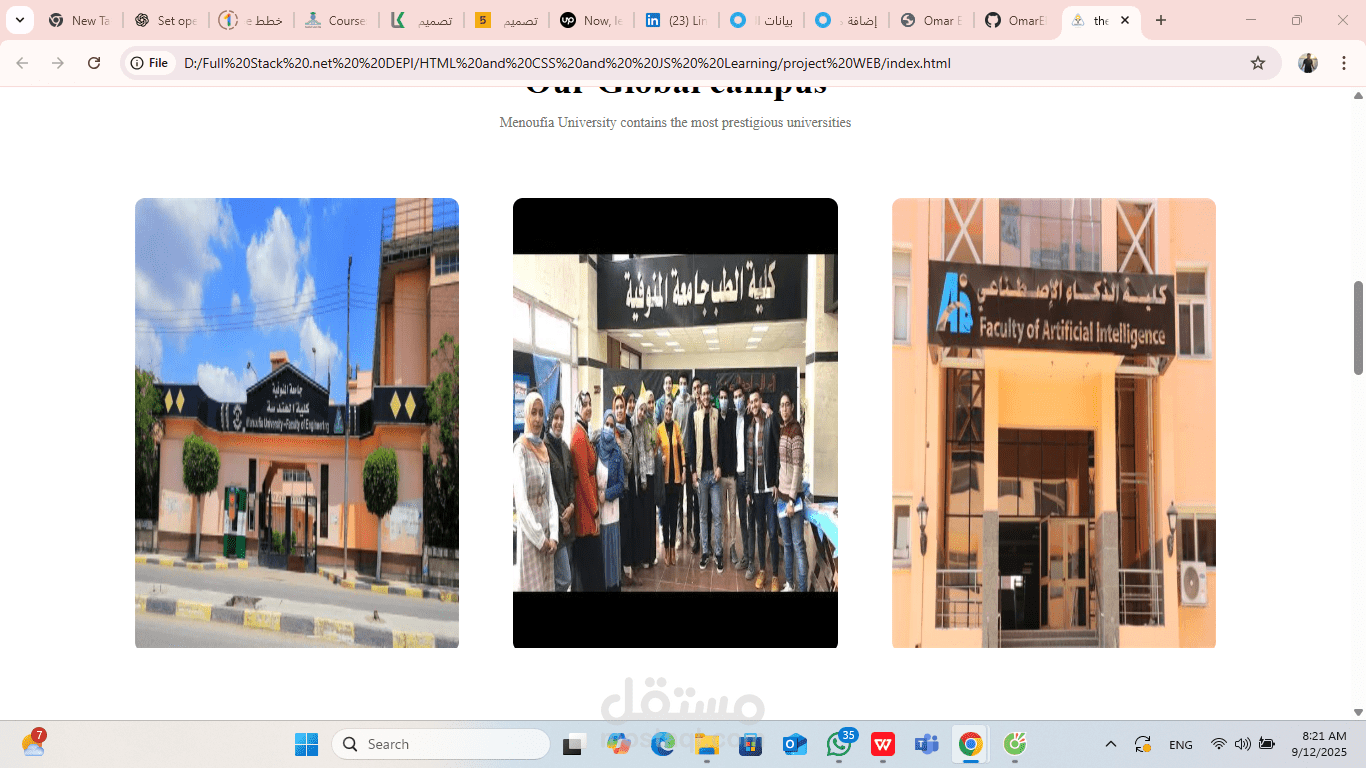Switch to the (23) LinkedIn tab
The height and width of the screenshot is (768, 1366).
678,20
